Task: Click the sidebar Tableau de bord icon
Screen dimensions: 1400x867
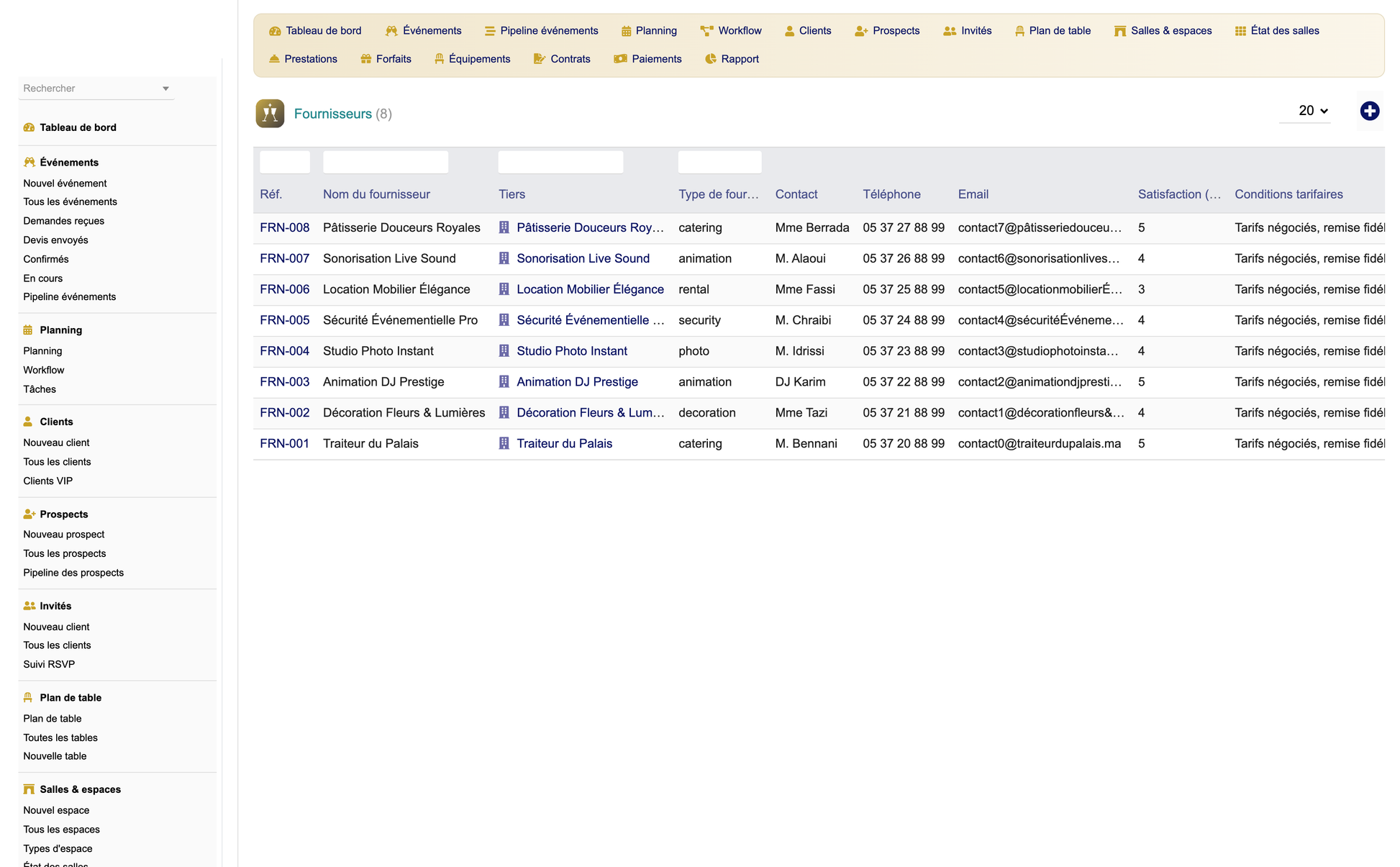Action: point(29,127)
